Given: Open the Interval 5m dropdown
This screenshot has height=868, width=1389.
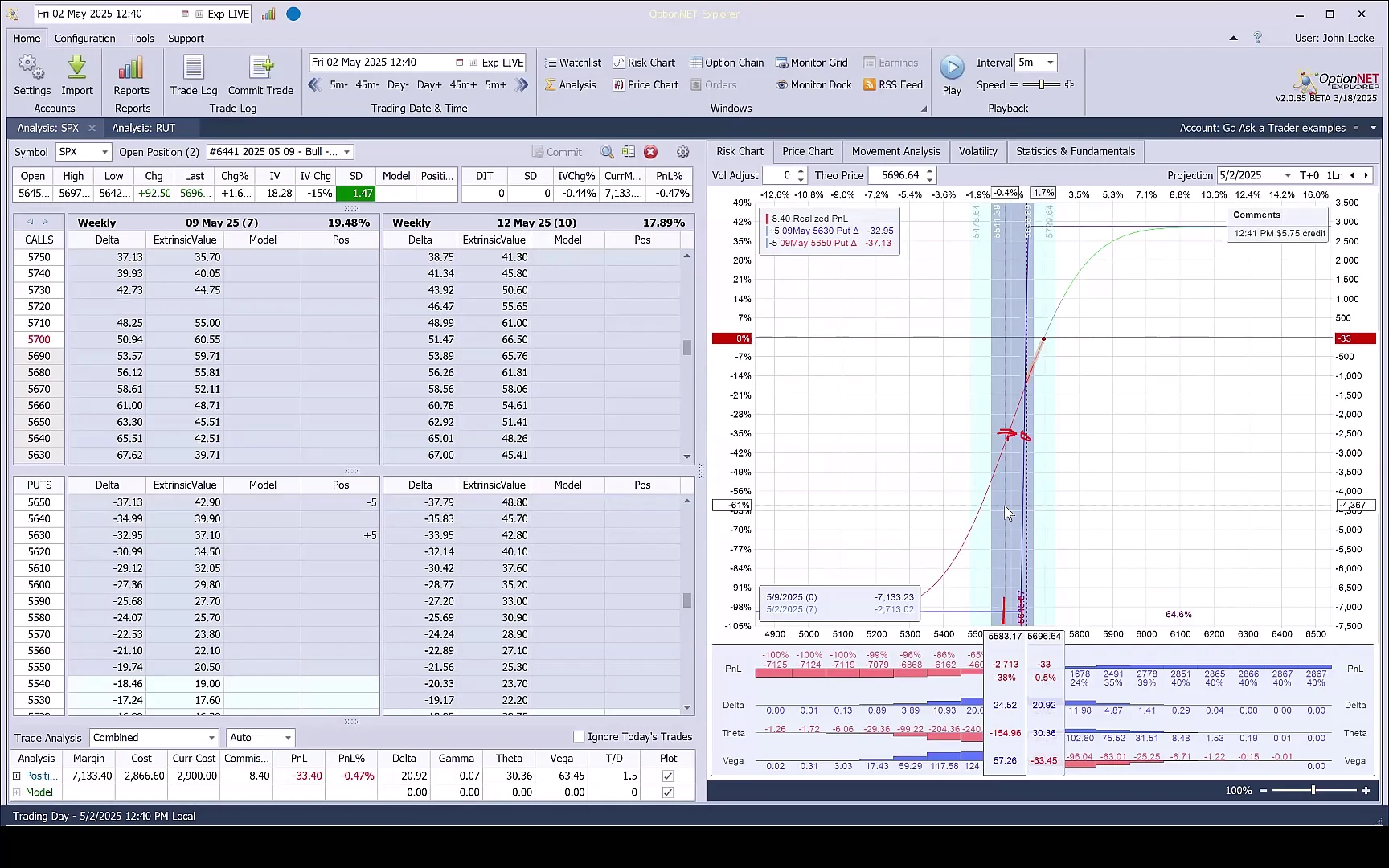Looking at the screenshot, I should tap(1050, 63).
